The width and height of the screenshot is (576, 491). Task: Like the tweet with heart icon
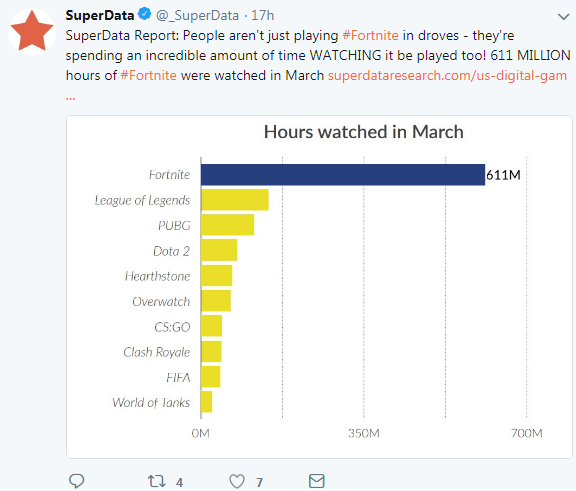pyautogui.click(x=237, y=481)
